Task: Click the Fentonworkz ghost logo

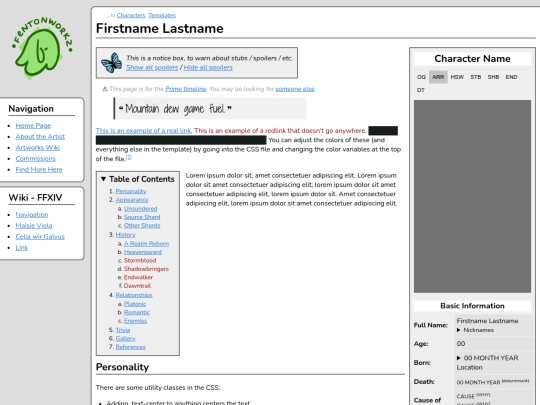Action: tap(42, 48)
